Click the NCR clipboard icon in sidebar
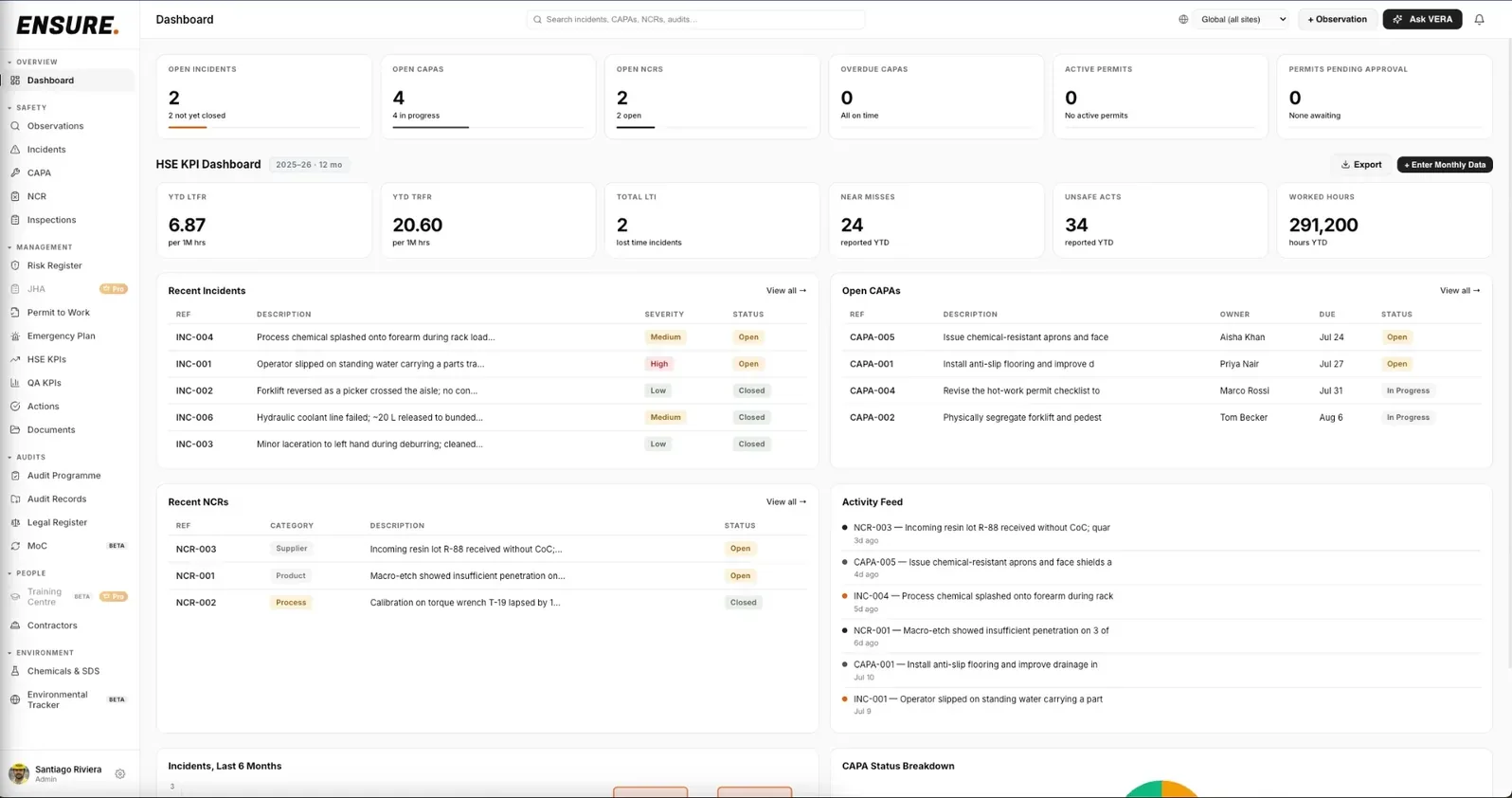The image size is (1512, 798). [x=15, y=196]
